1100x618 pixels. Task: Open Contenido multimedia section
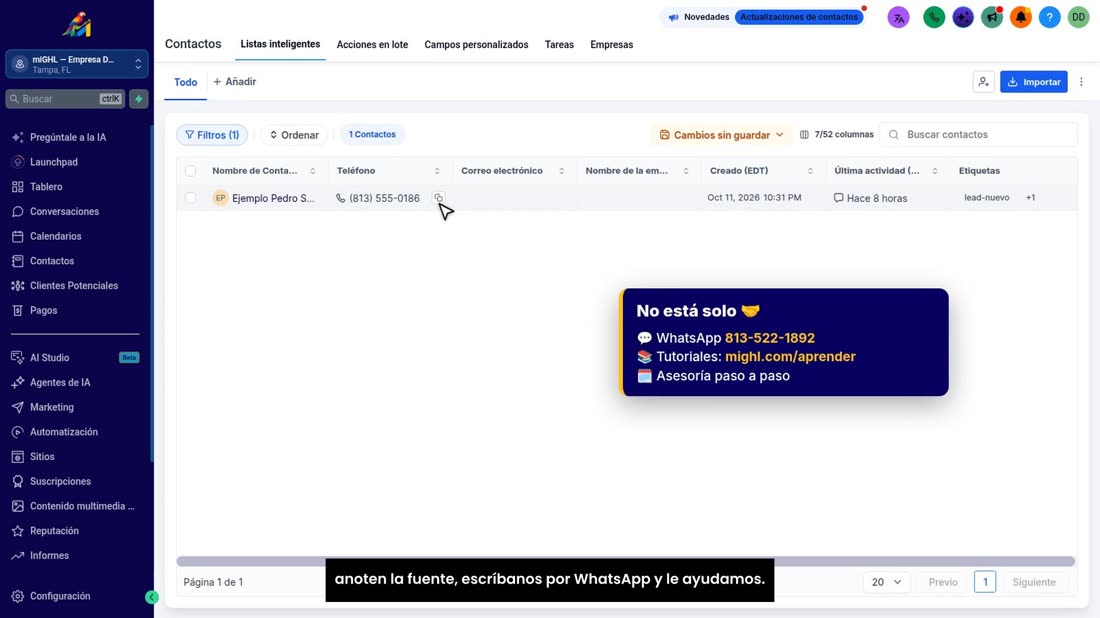click(81, 506)
